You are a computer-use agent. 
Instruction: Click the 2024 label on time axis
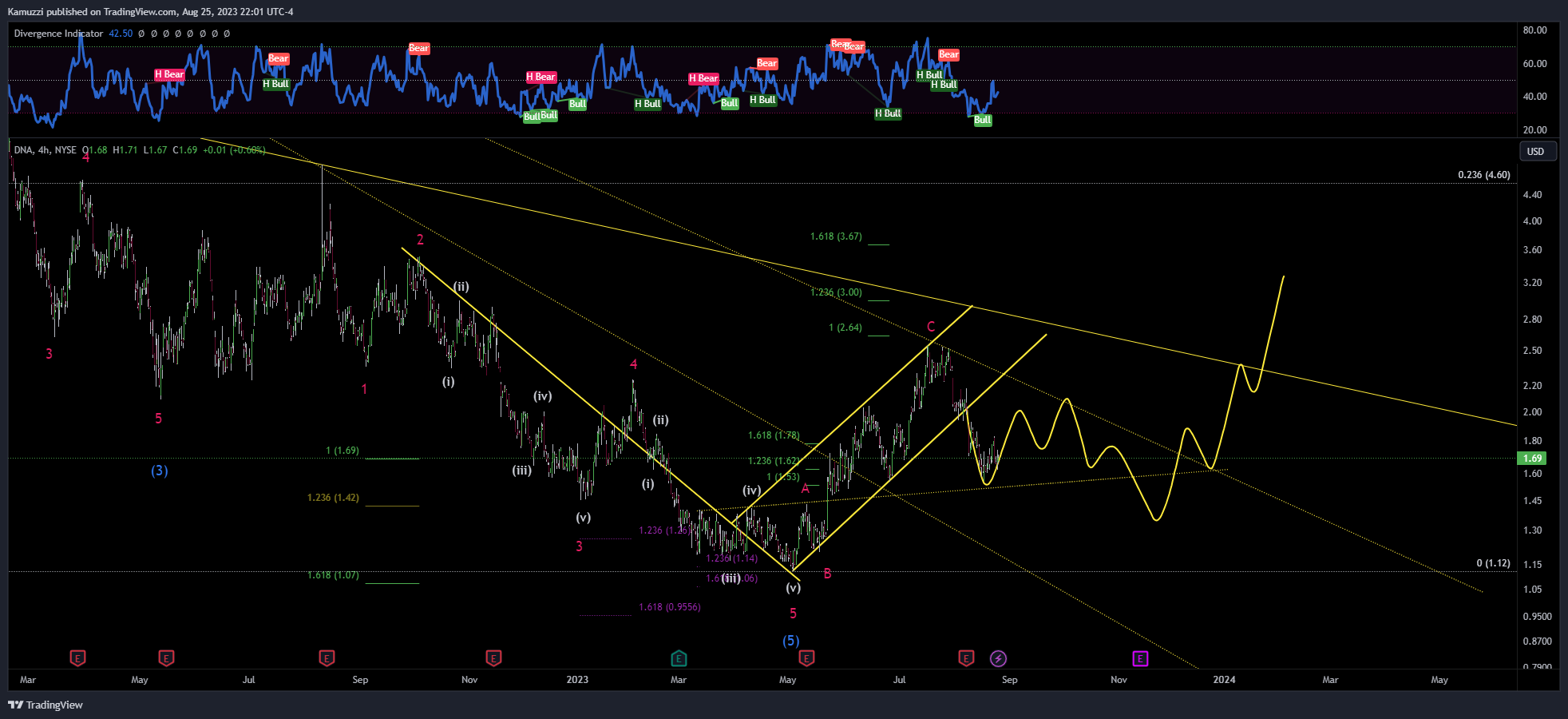tap(1224, 680)
